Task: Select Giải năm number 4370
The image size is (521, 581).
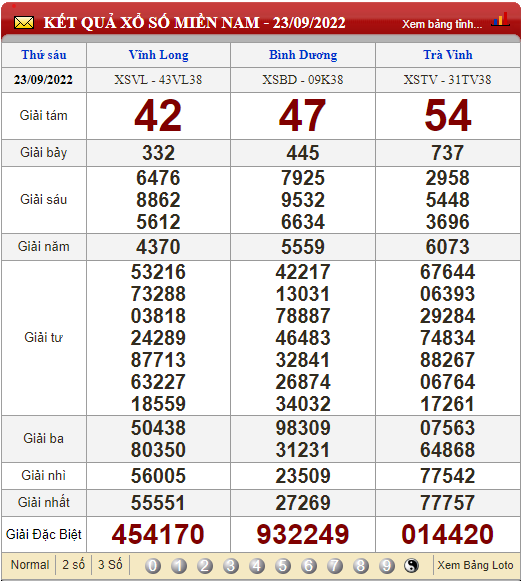Action: pos(158,247)
